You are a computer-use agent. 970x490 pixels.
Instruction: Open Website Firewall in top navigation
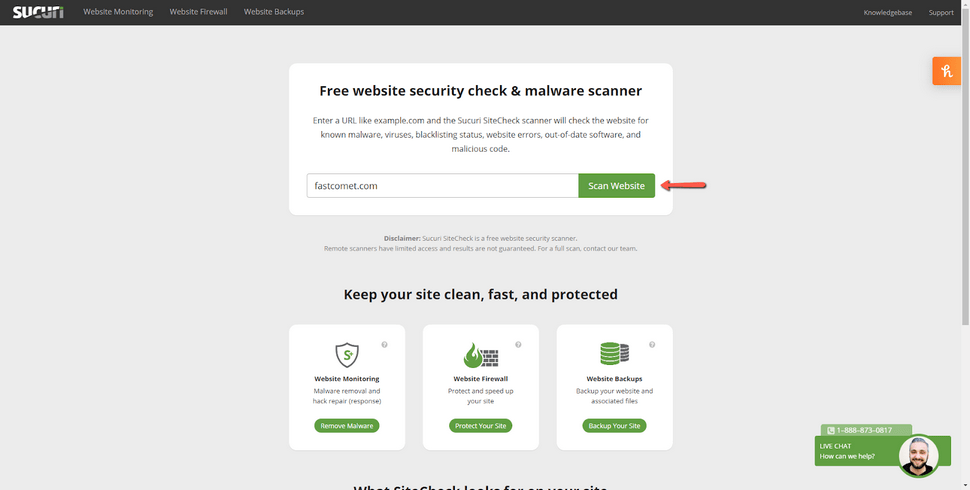[199, 12]
